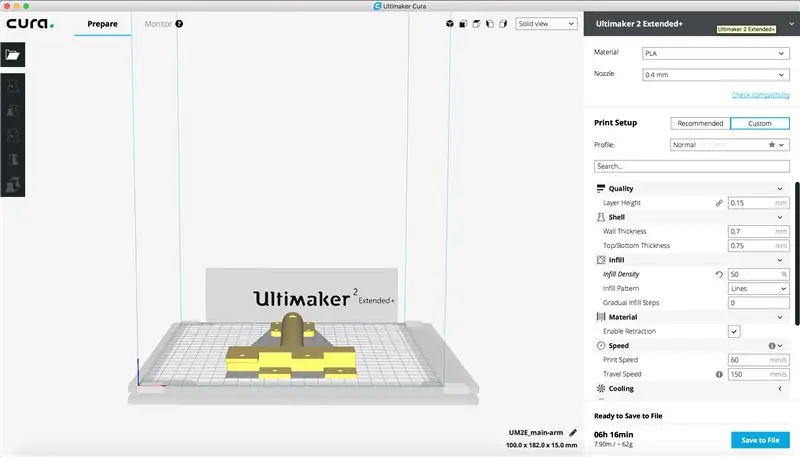
Task: Open the Material PLA dropdown
Action: [716, 53]
